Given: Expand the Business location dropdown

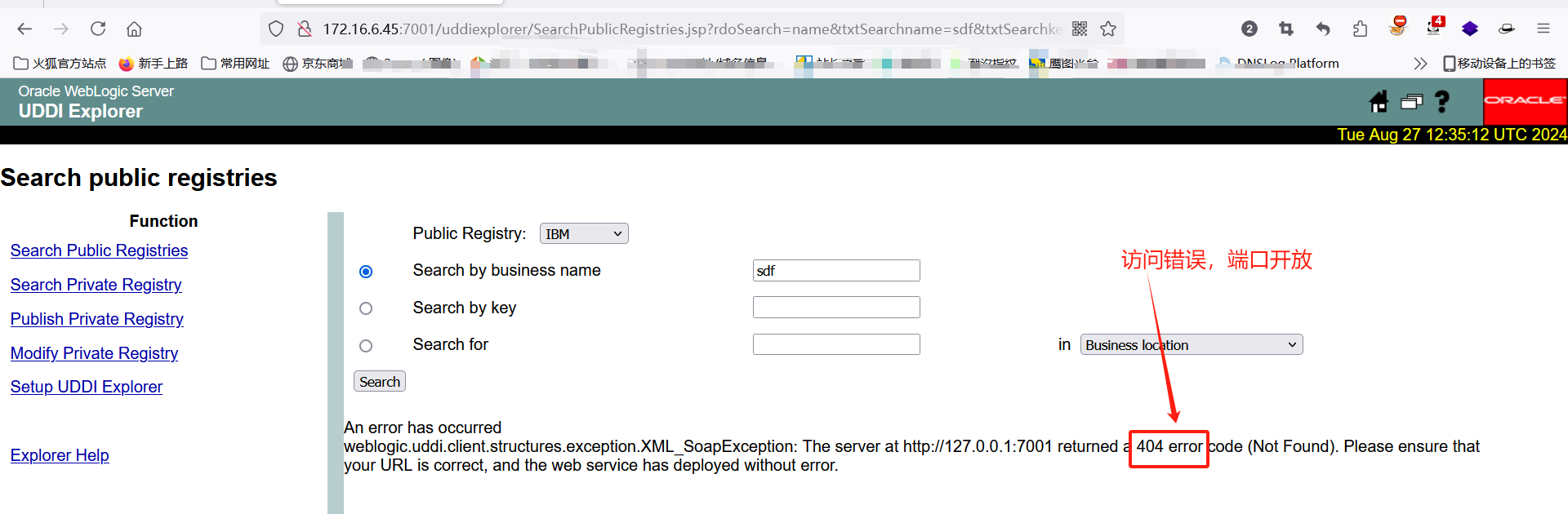Looking at the screenshot, I should (x=1192, y=345).
